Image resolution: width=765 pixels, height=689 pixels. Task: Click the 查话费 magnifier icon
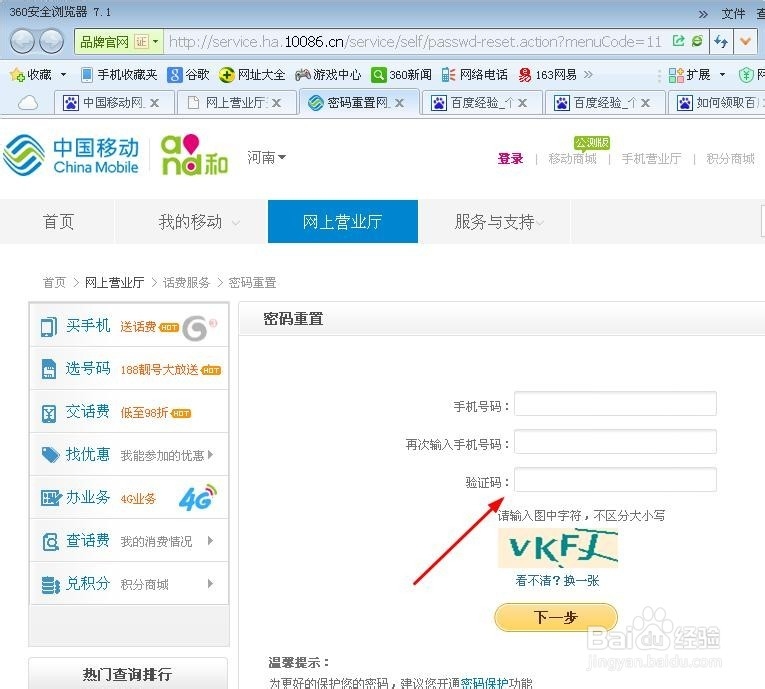[50, 542]
